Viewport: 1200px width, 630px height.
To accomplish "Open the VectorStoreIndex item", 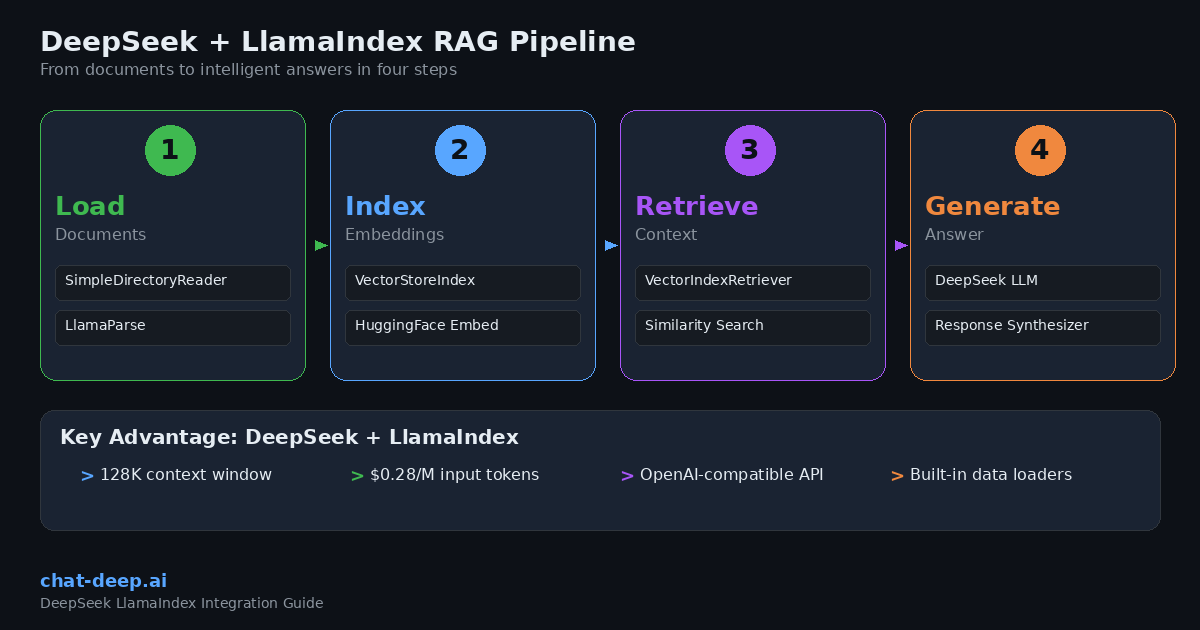I will coord(462,283).
